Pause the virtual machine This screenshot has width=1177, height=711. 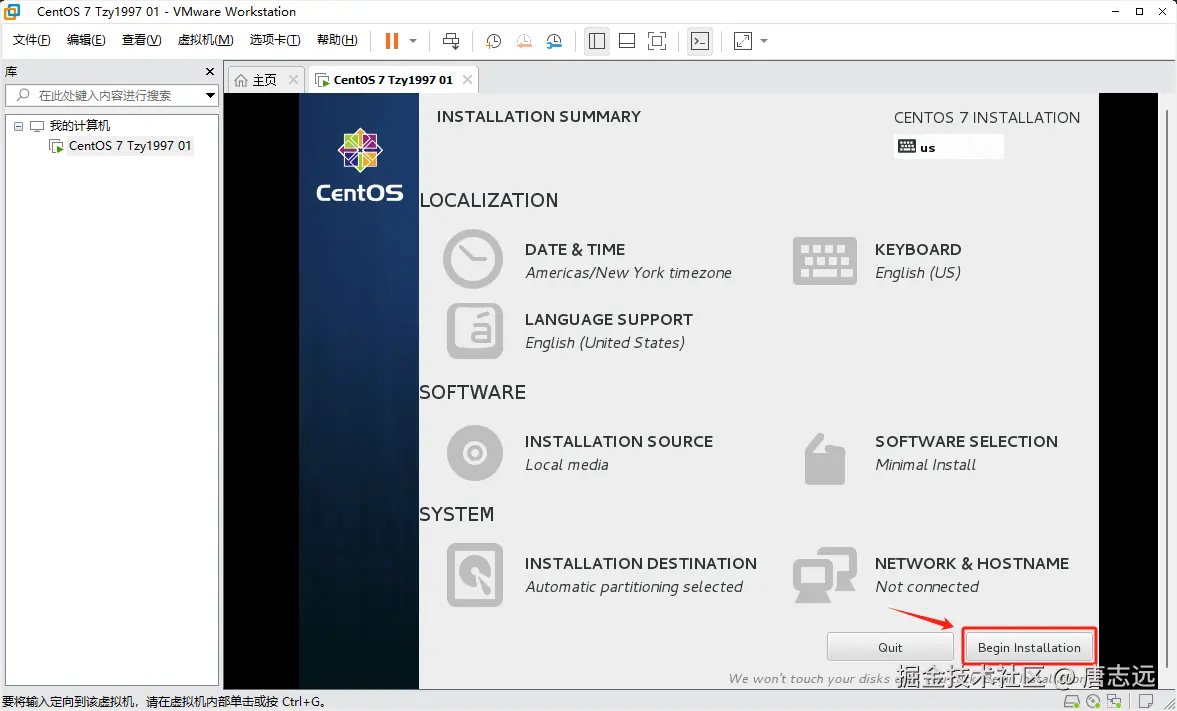click(392, 41)
